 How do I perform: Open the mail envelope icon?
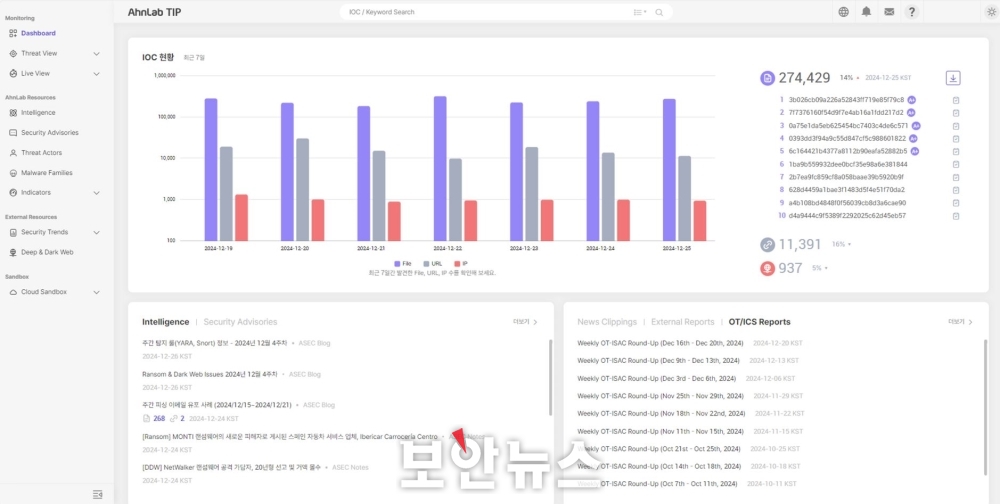pos(889,11)
